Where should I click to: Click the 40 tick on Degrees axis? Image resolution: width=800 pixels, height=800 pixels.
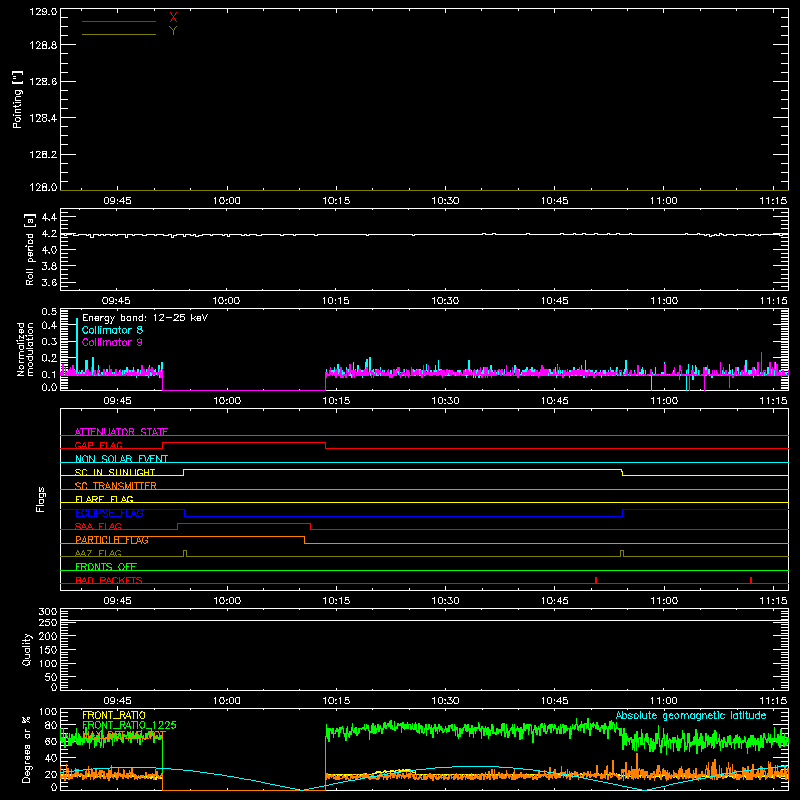pos(51,758)
